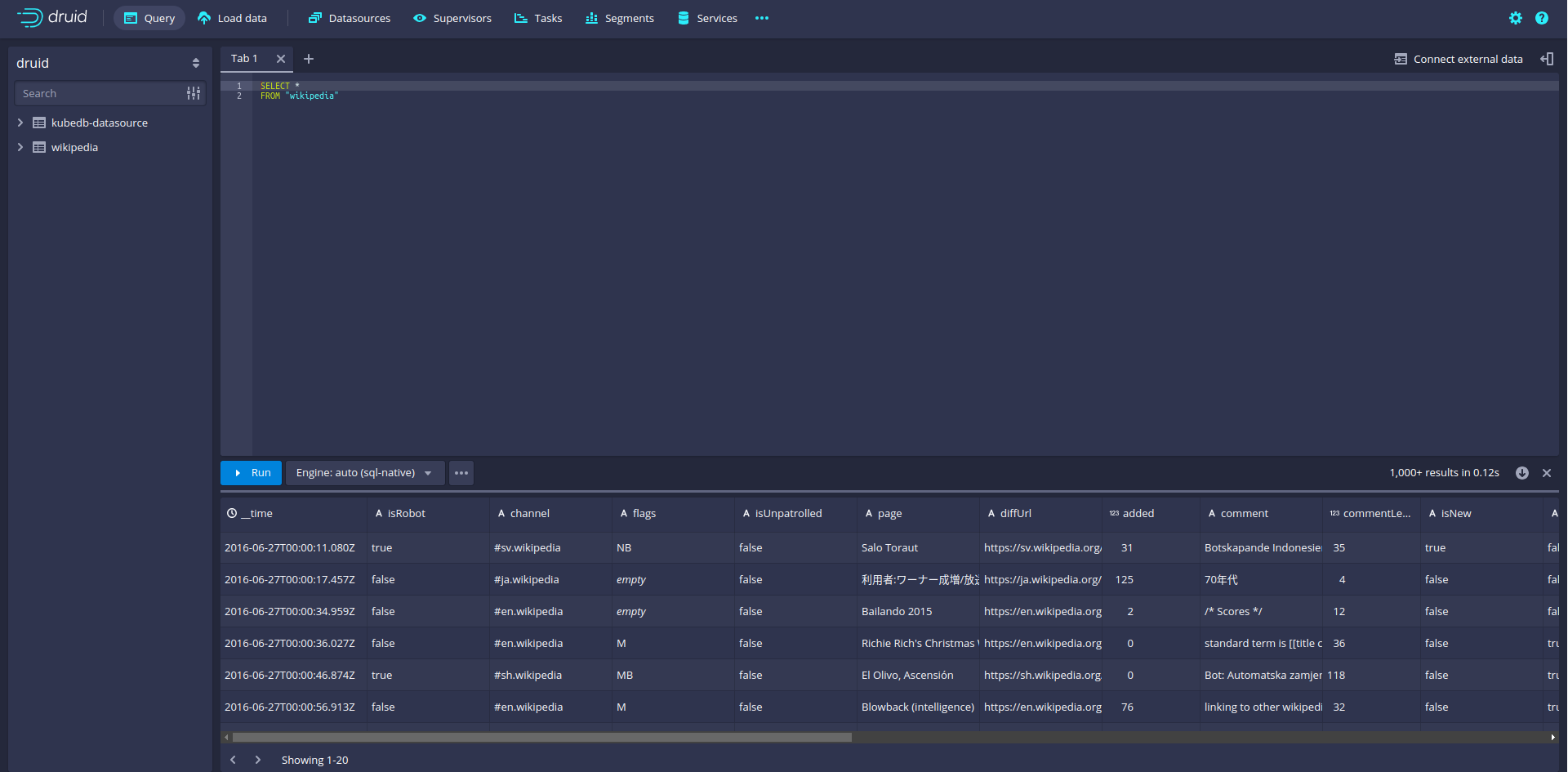Open the more navigation options ellipsis
The image size is (1568, 772).
click(x=761, y=18)
